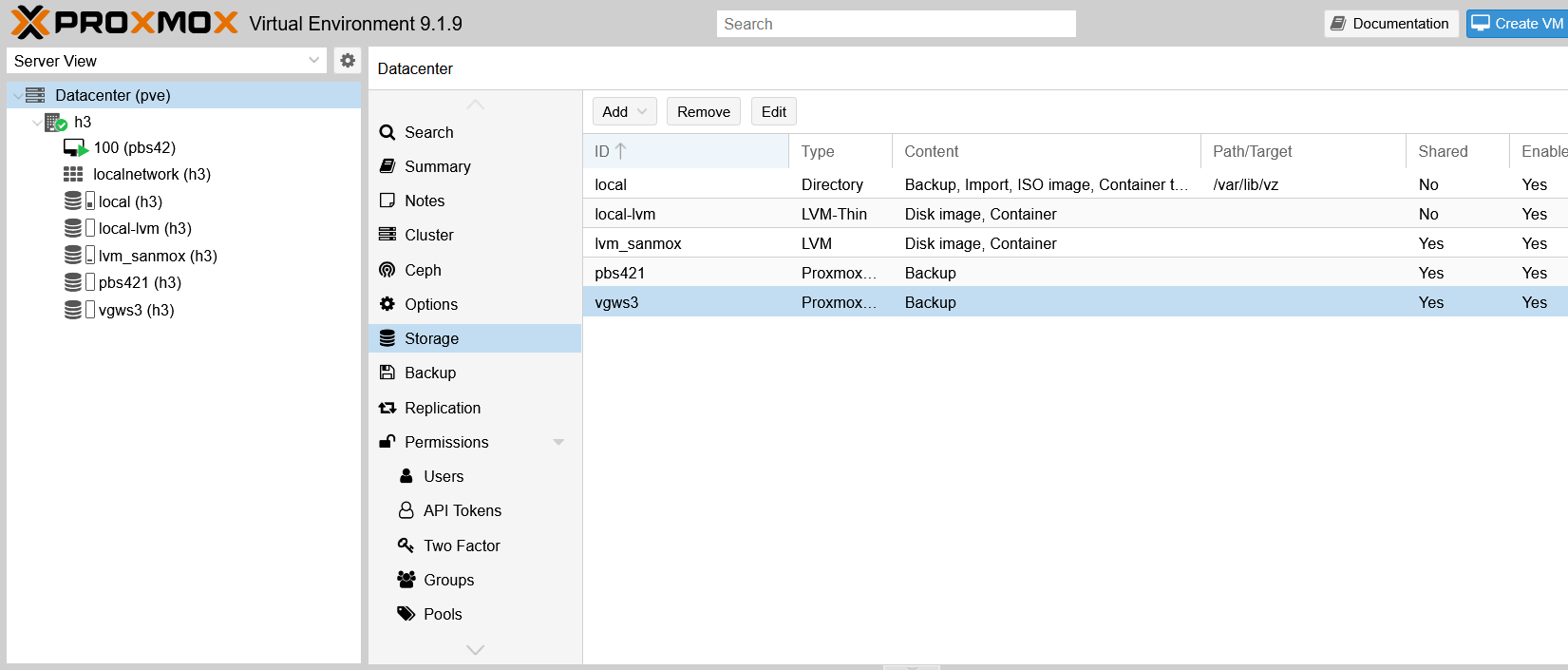Click the Shared column header

tap(1458, 151)
